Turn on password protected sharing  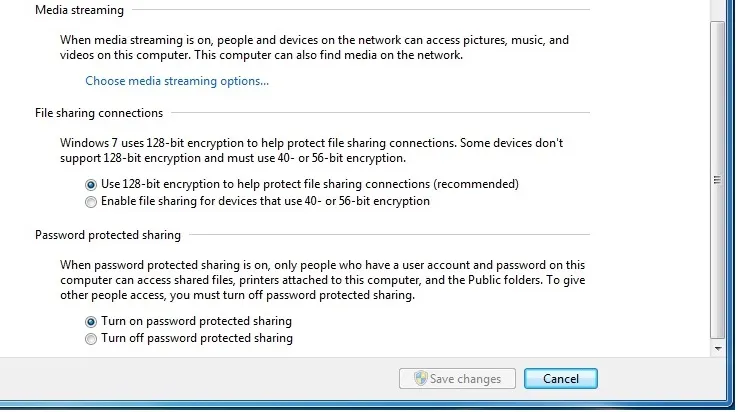click(x=92, y=322)
